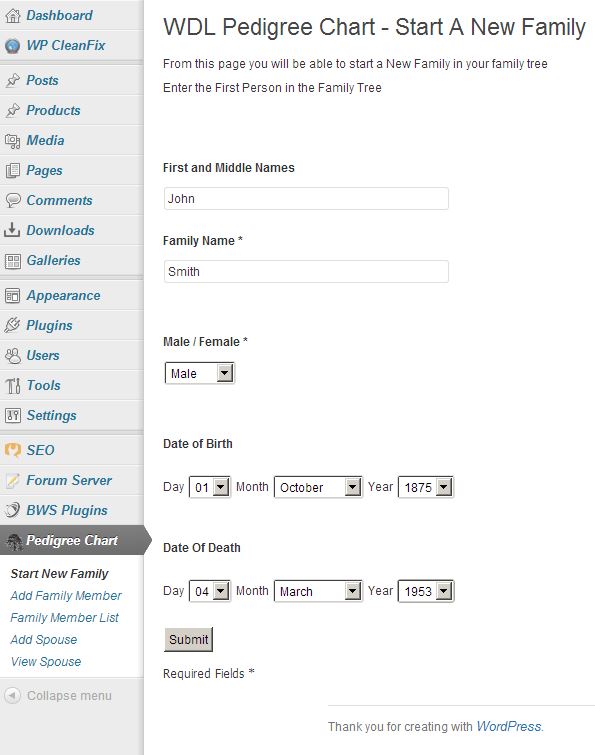Click the Plugins plug icon
The width and height of the screenshot is (595, 755).
click(13, 325)
